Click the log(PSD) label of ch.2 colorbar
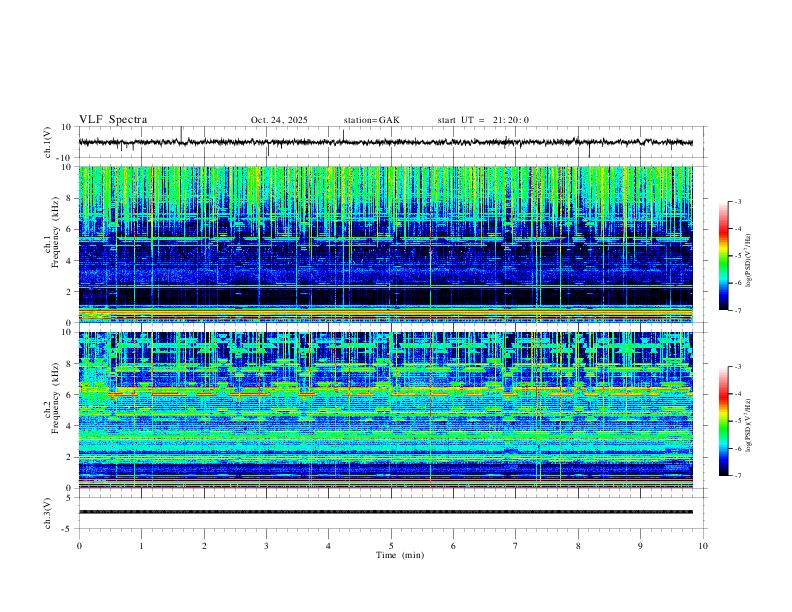The height and width of the screenshot is (612, 792). point(748,426)
